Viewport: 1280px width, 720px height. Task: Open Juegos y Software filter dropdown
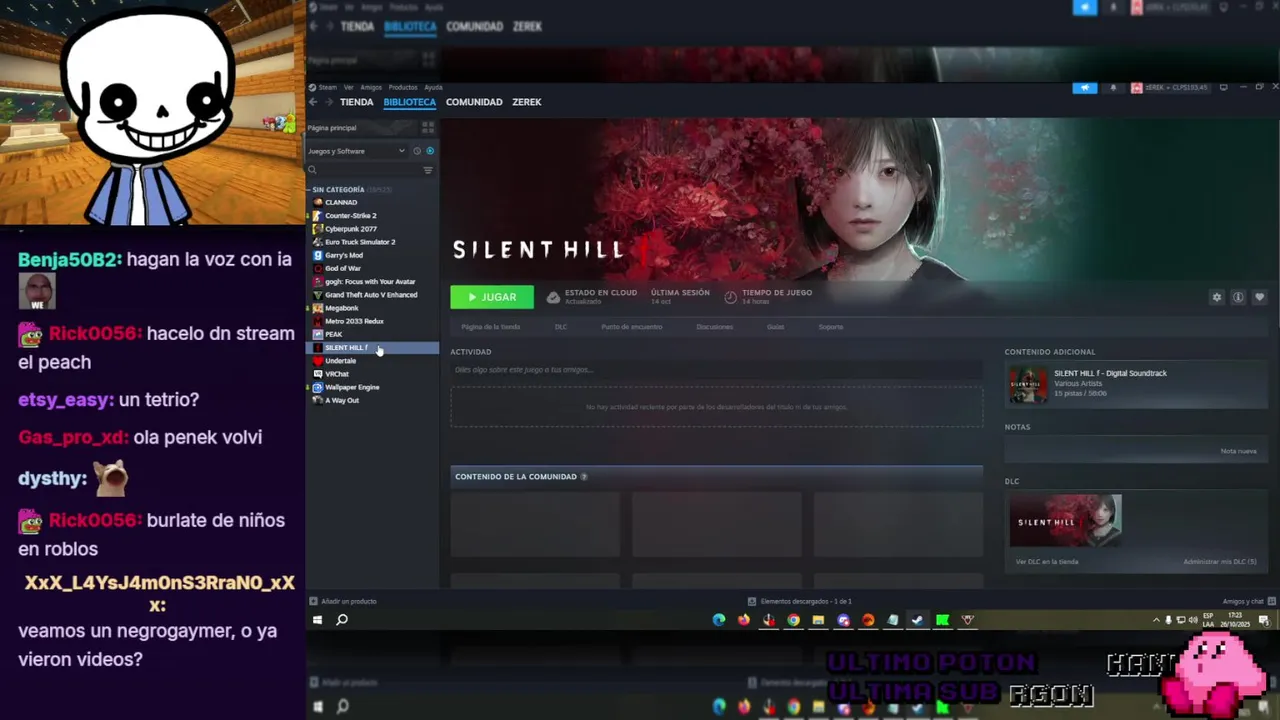(x=357, y=151)
